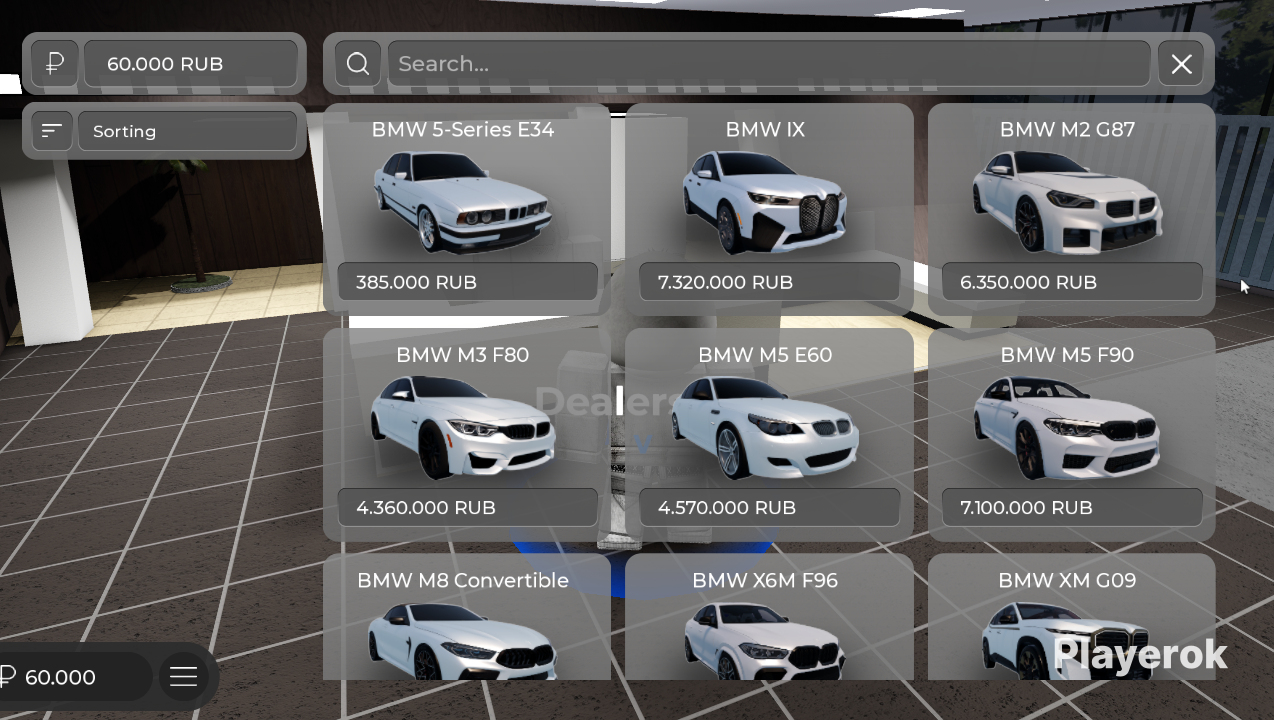Click the sorting filter icon

[52, 131]
